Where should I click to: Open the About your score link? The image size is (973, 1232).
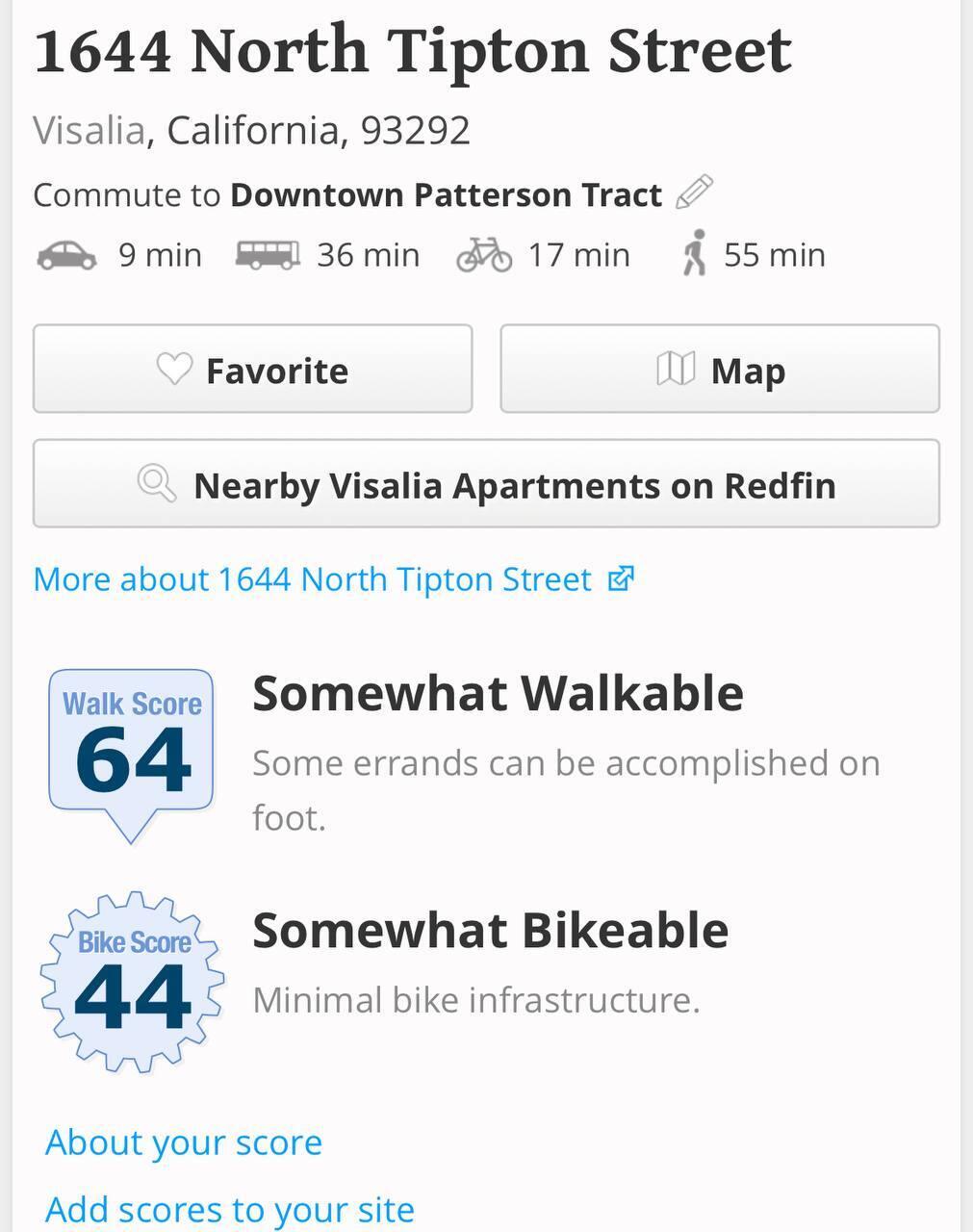pyautogui.click(x=184, y=1142)
